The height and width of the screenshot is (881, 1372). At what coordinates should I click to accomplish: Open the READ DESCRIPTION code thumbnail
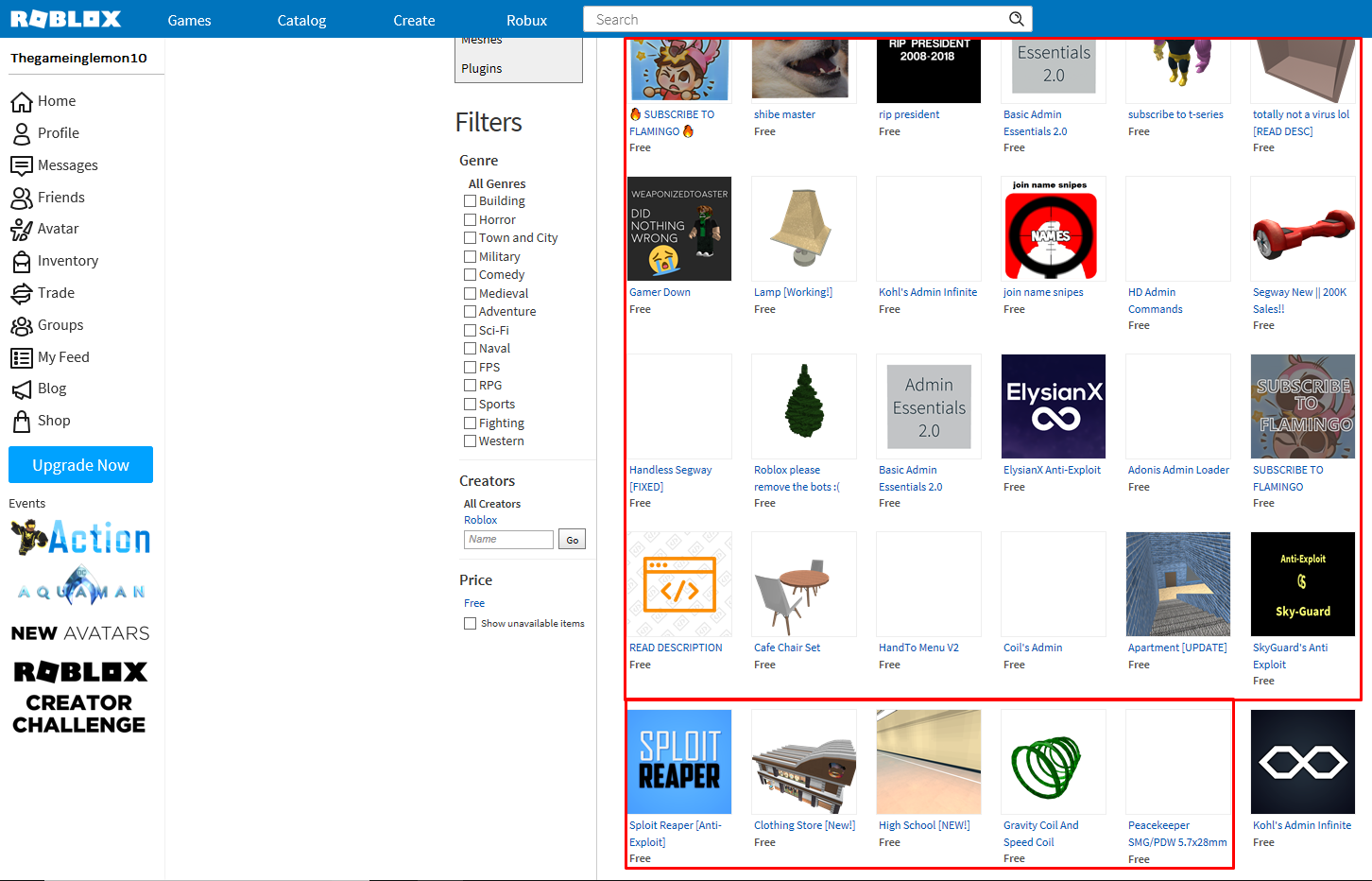pos(679,584)
